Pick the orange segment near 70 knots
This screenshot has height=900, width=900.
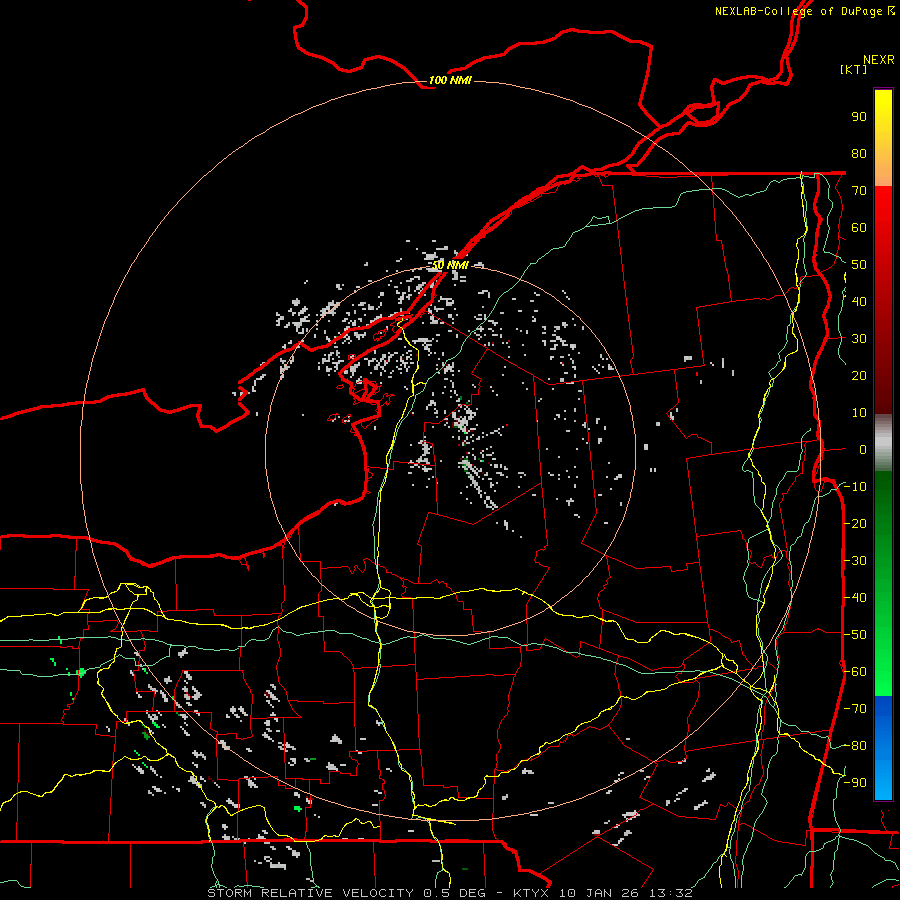pos(883,172)
